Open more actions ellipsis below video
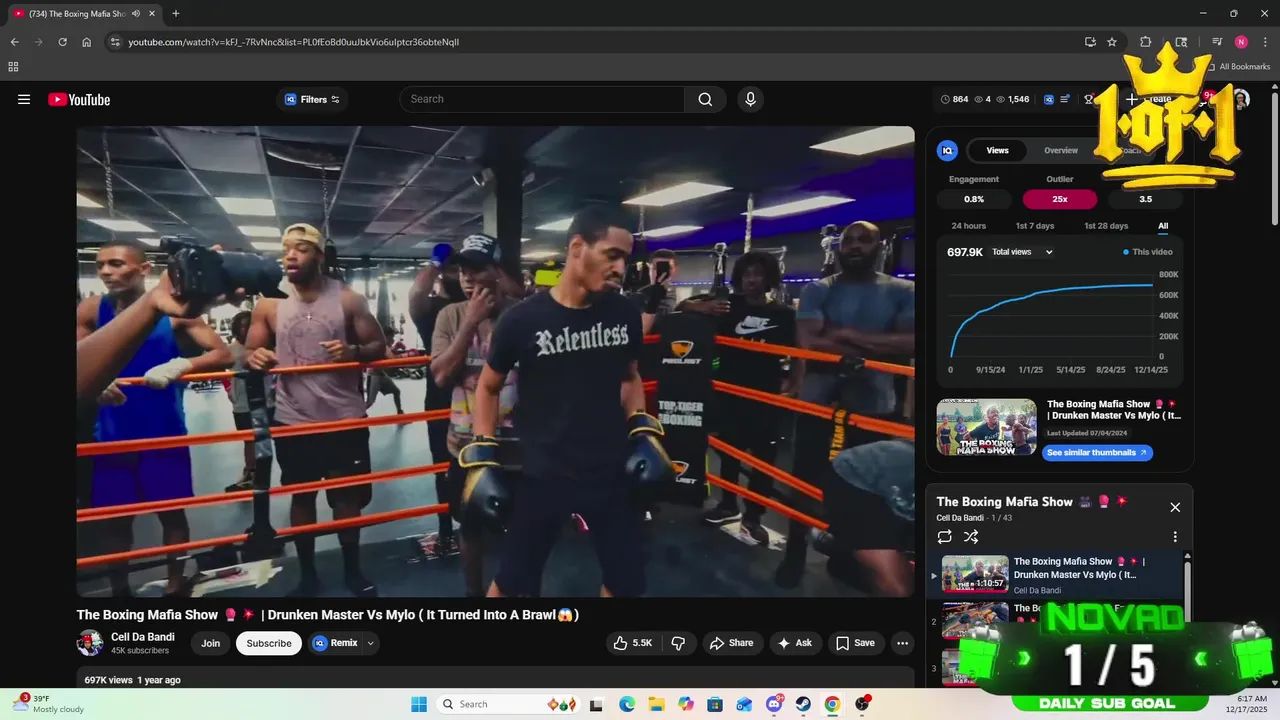This screenshot has height=720, width=1280. pyautogui.click(x=902, y=643)
